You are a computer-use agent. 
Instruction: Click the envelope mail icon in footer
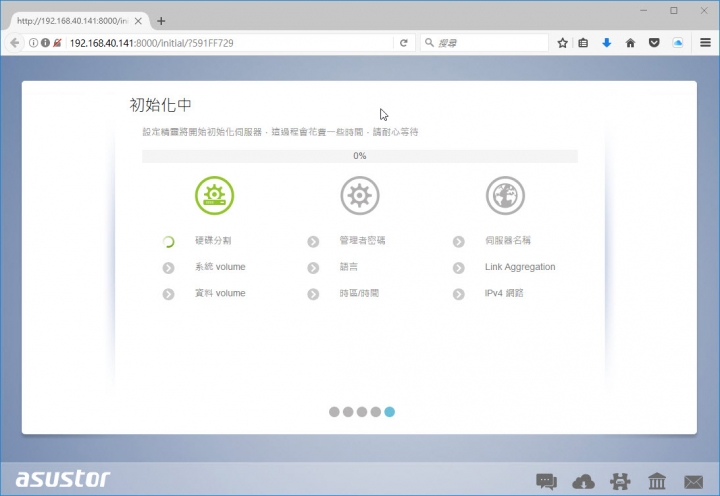pyautogui.click(x=693, y=482)
